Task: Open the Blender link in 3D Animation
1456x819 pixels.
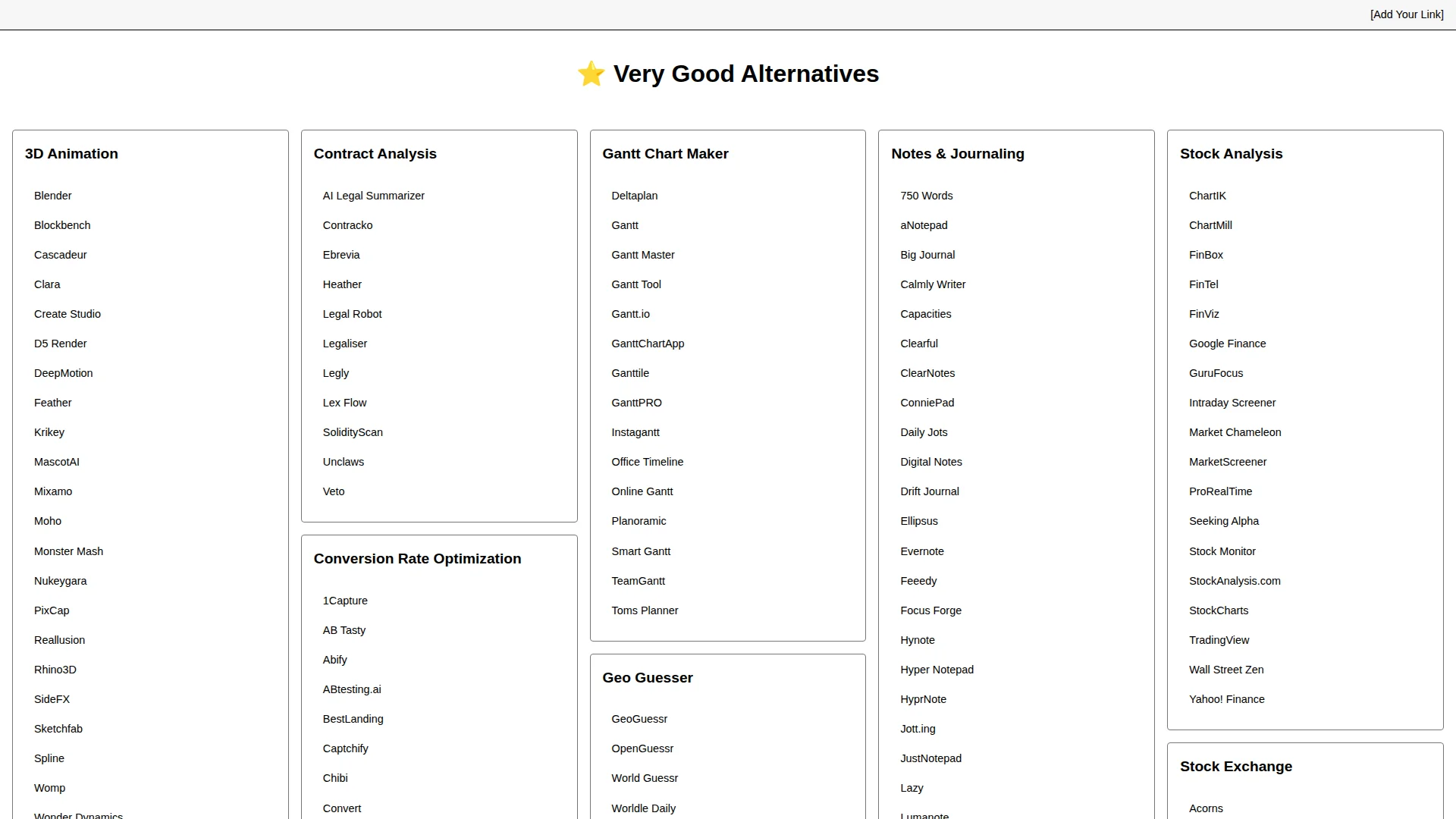Action: pos(52,196)
